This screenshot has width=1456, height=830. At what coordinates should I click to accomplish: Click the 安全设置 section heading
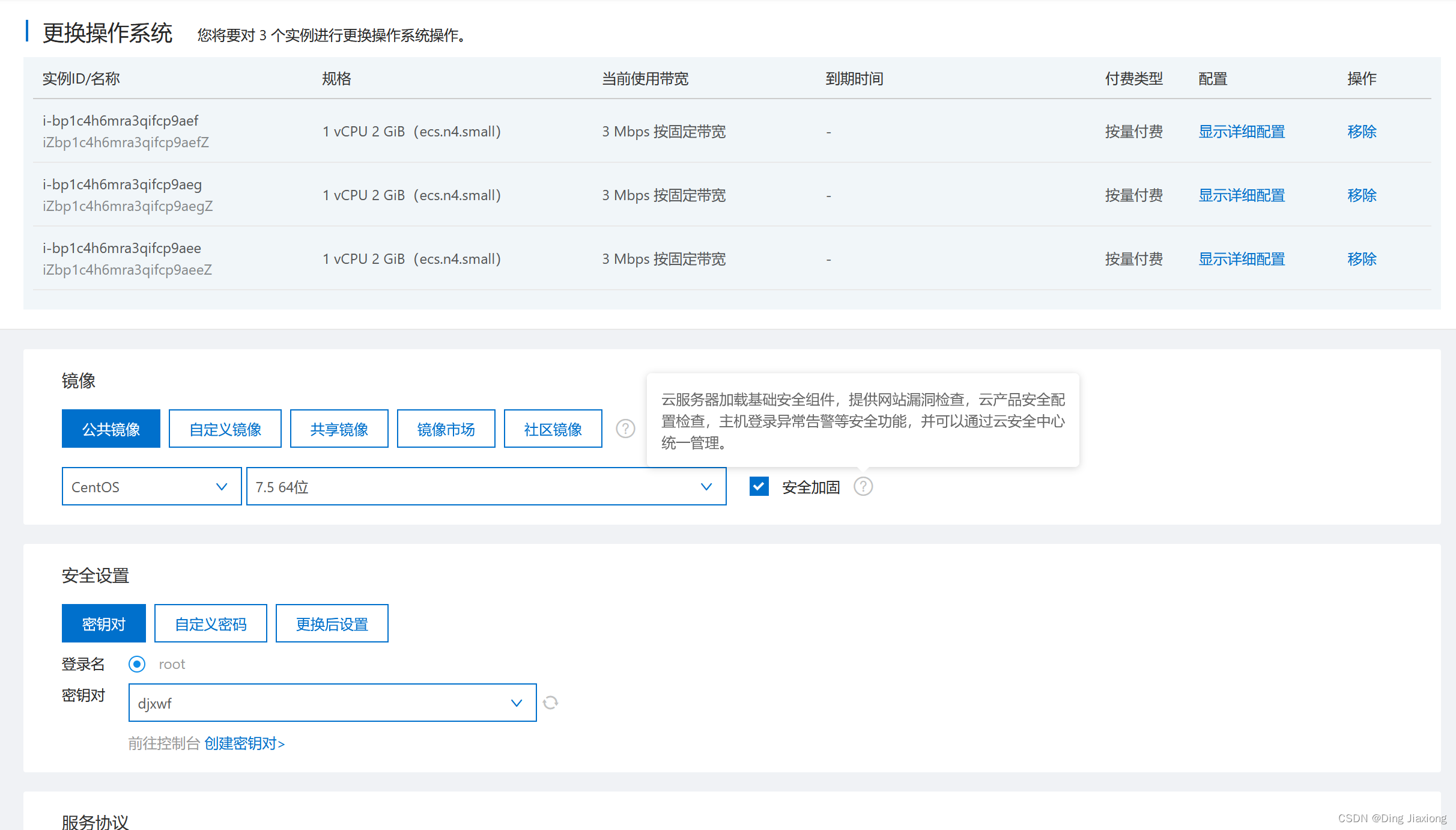96,575
